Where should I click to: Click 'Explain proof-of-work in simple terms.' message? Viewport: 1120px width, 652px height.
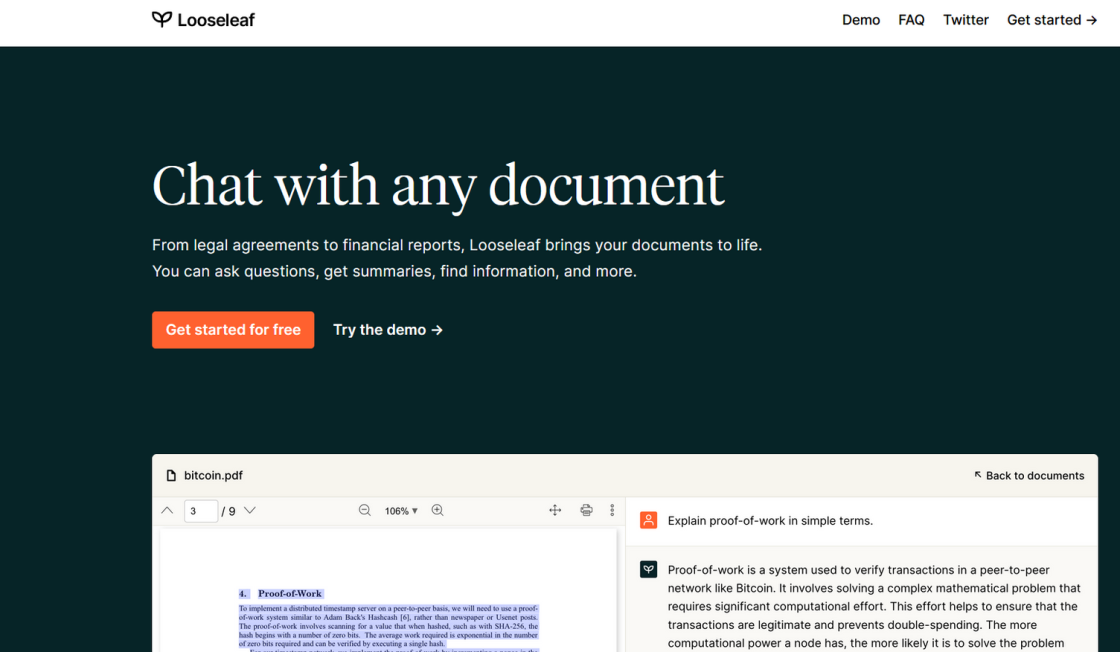[770, 521]
